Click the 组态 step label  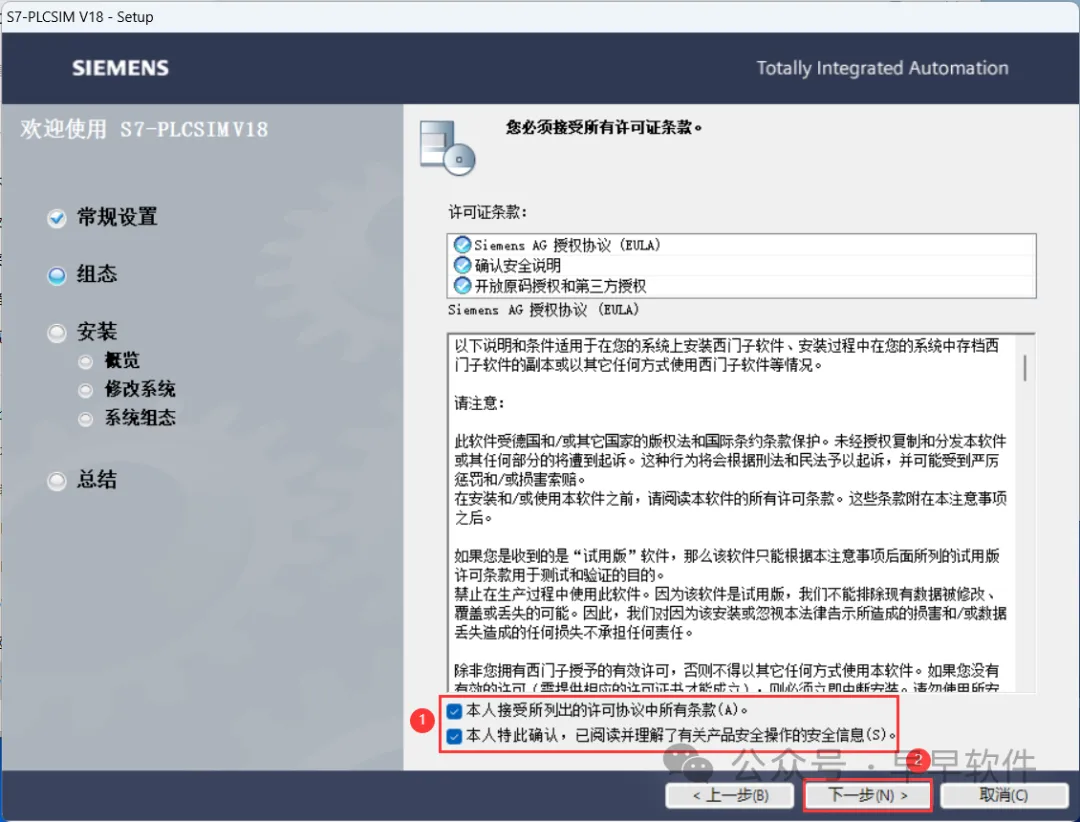[97, 274]
